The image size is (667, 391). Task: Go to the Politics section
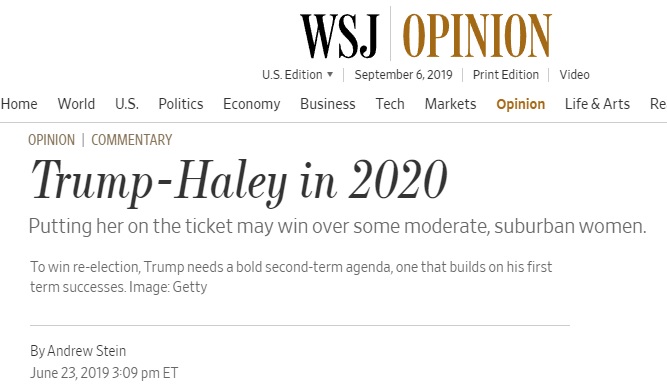coord(181,104)
